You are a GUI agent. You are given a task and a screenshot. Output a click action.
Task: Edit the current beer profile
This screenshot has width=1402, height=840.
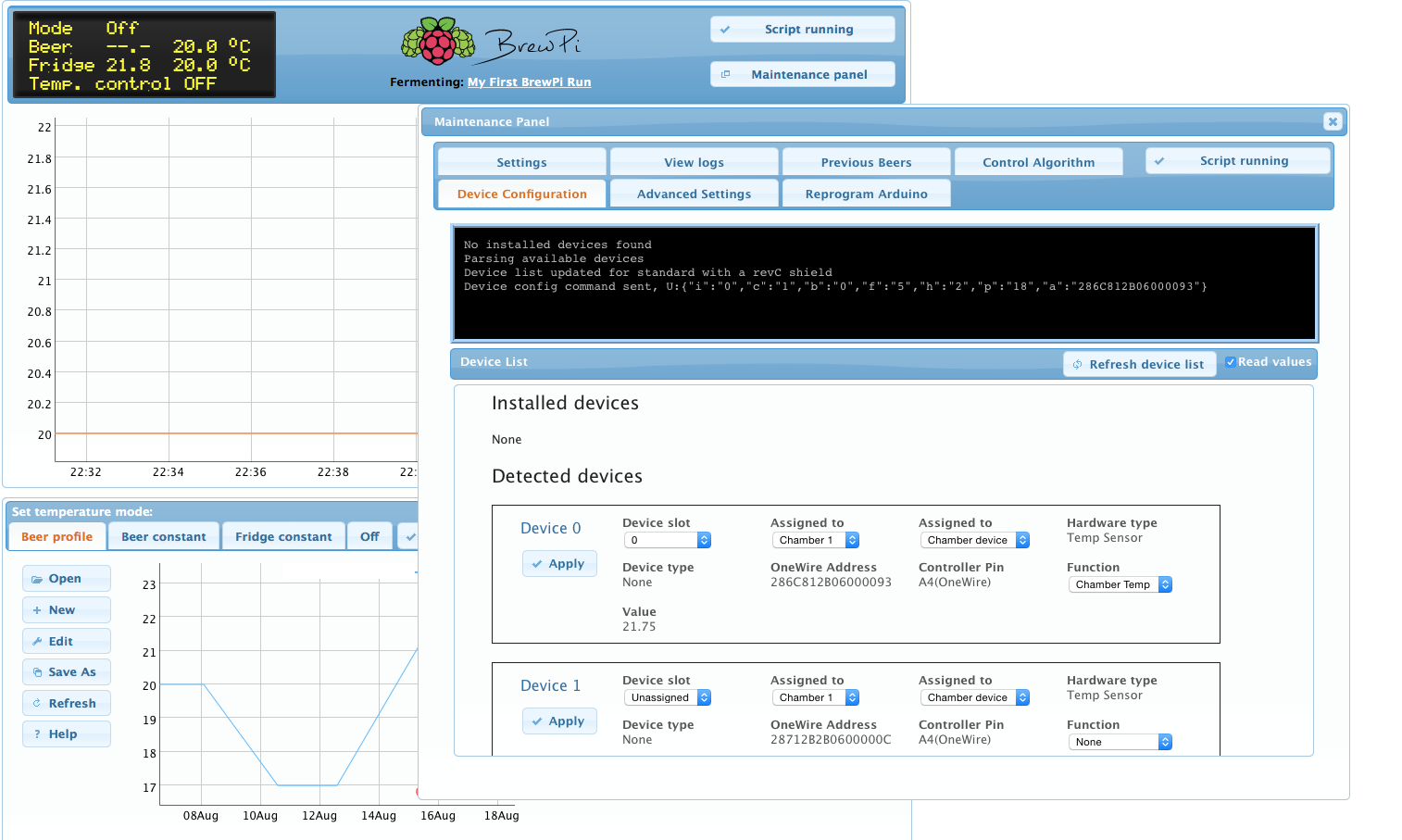coord(67,641)
